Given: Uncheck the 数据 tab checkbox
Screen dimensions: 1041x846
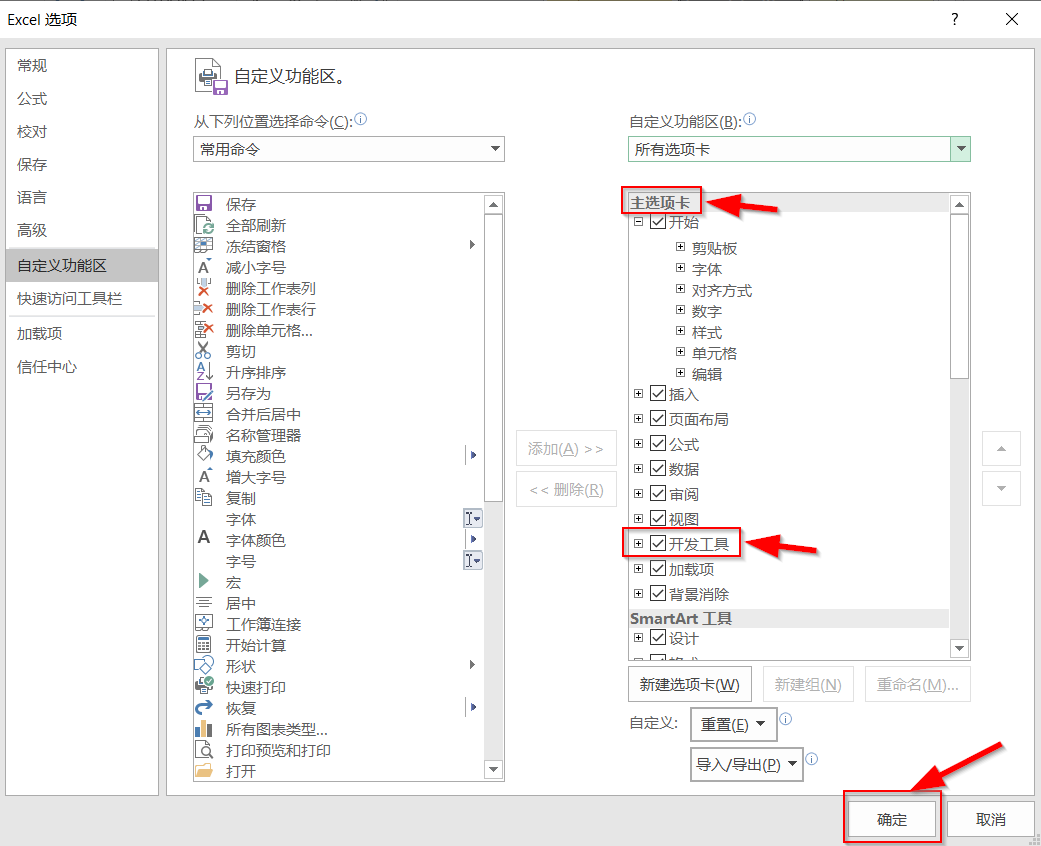Looking at the screenshot, I should 658,469.
